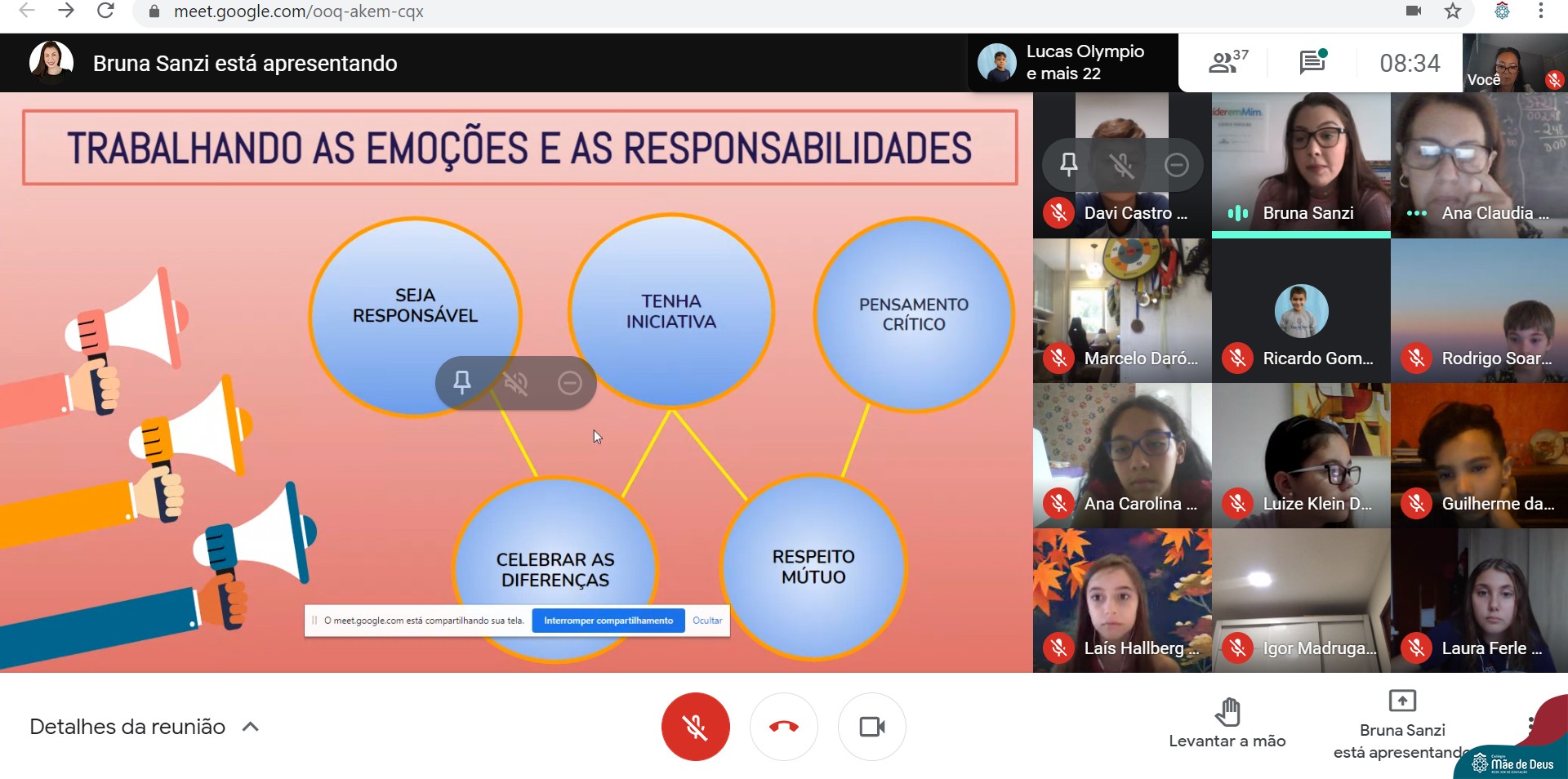Bookmark this page with the star icon
Screen dimensions: 1568x779
pyautogui.click(x=1452, y=11)
